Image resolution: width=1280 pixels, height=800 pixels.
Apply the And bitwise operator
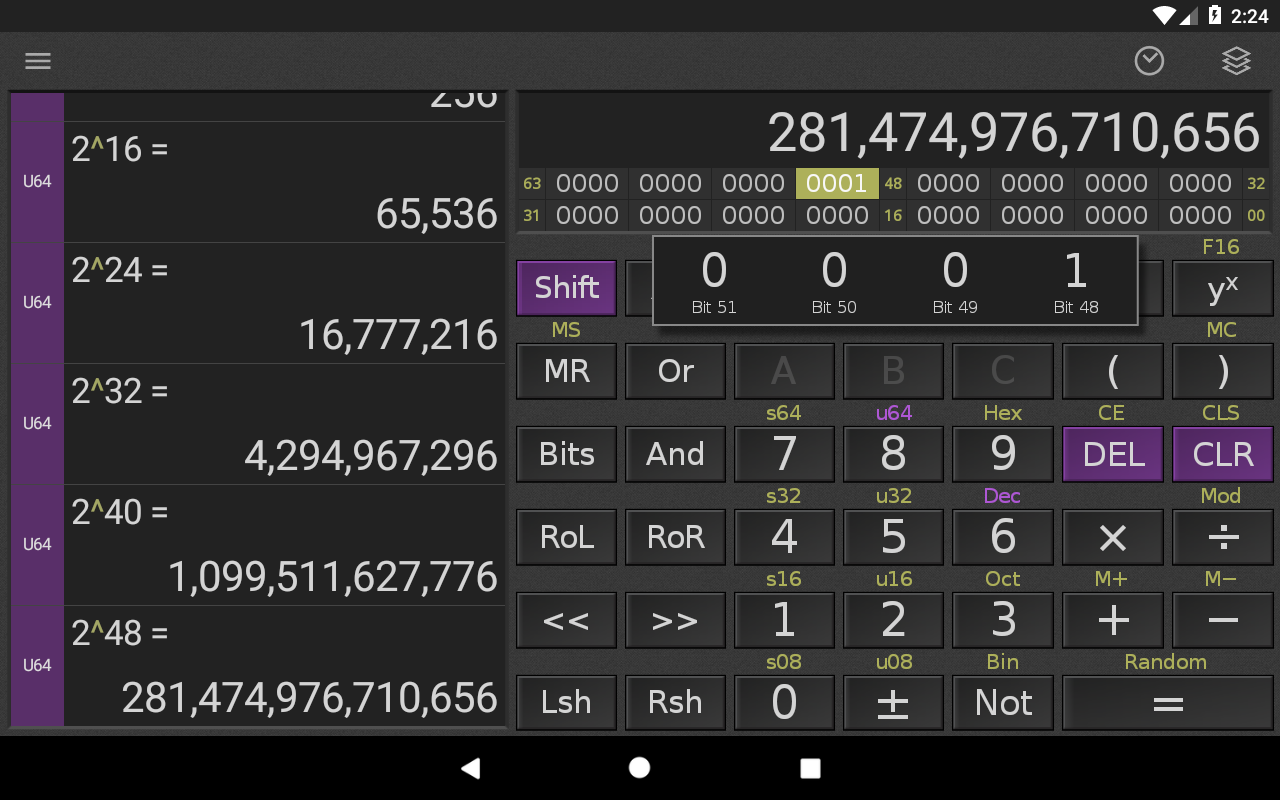(x=675, y=454)
